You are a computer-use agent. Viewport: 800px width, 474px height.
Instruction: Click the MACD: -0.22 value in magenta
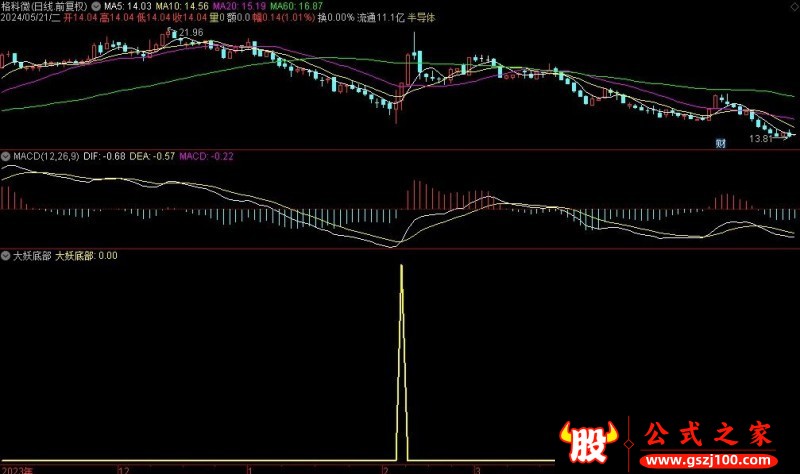click(206, 156)
